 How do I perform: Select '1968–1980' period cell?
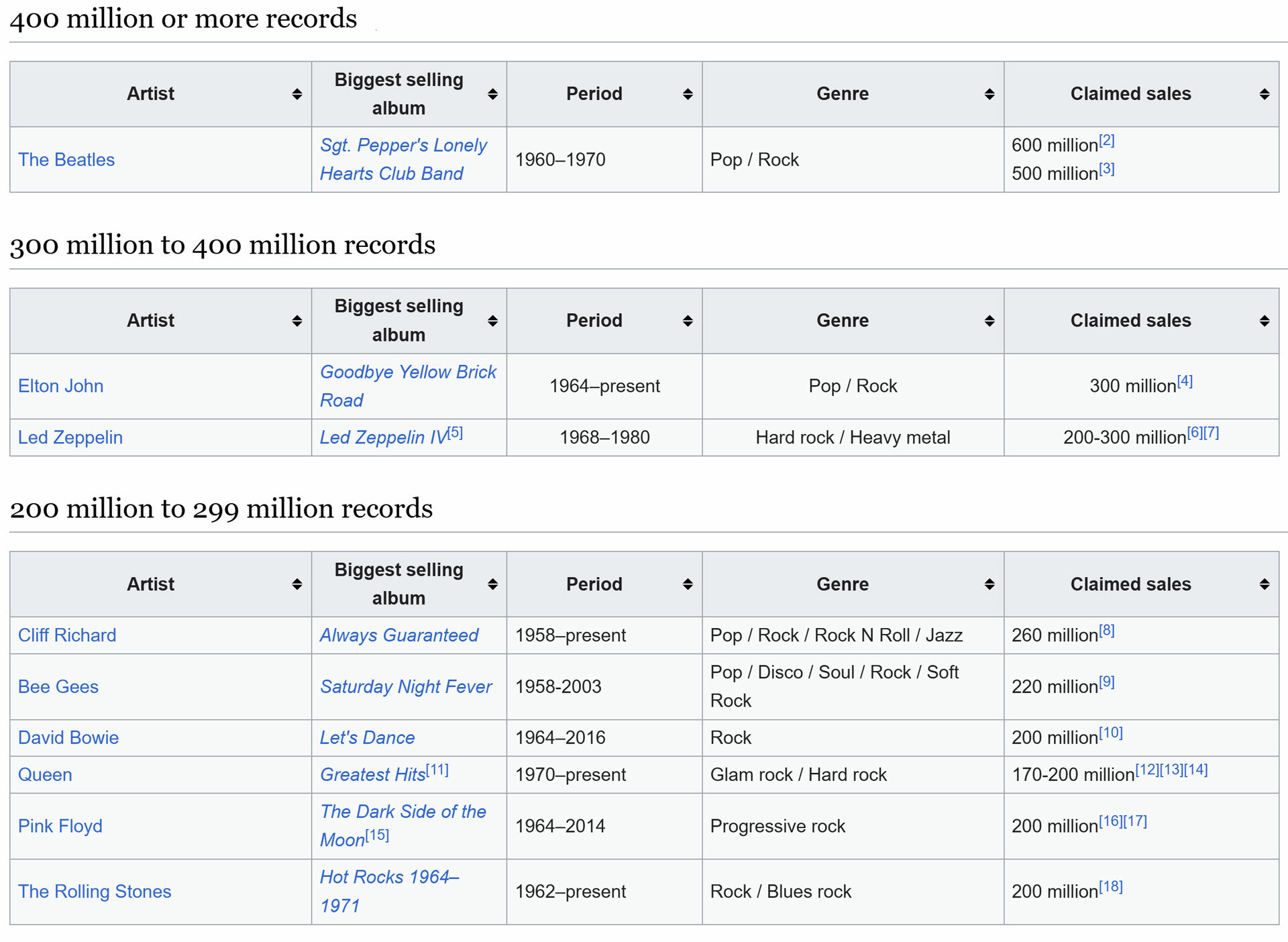(x=604, y=437)
